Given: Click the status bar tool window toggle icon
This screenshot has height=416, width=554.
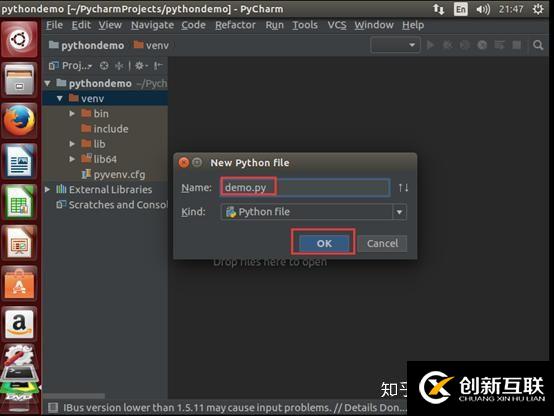Looking at the screenshot, I should click(x=53, y=408).
